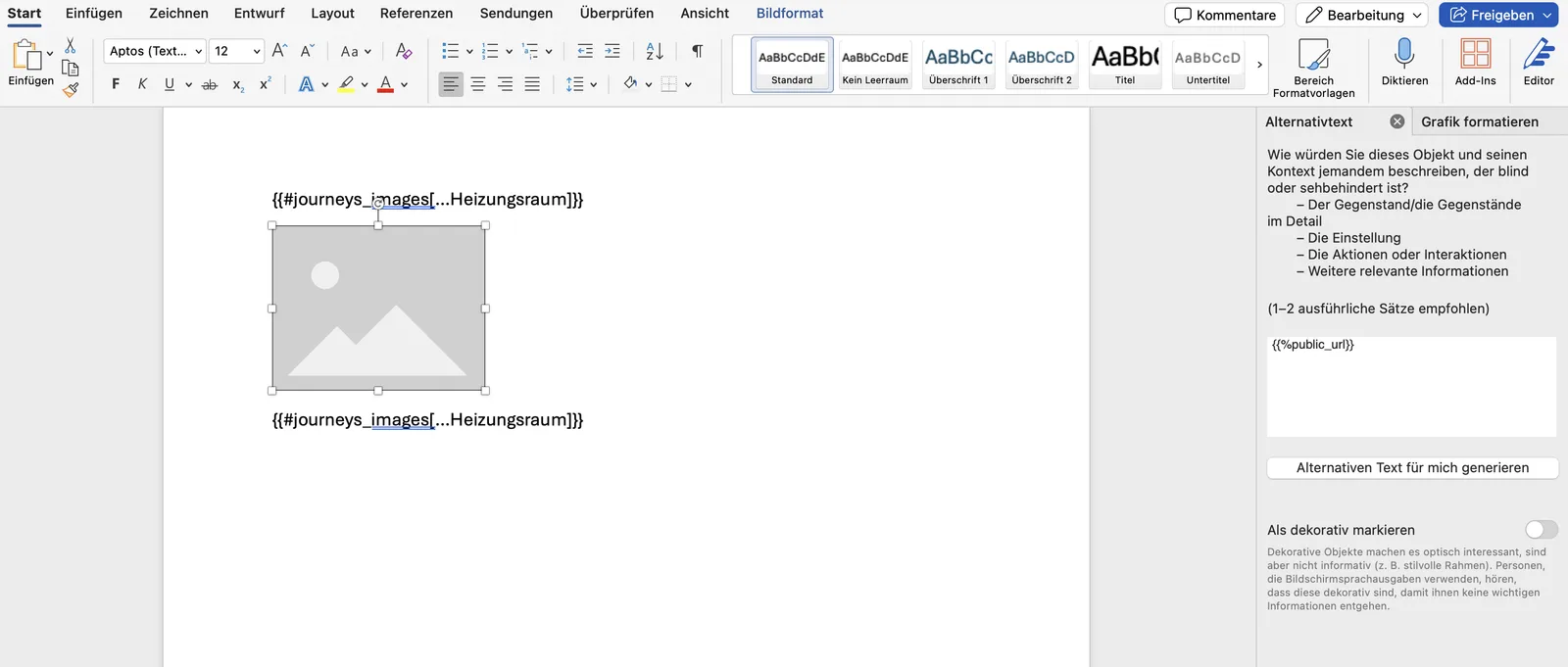Close the Alternativtext pane

point(1397,121)
